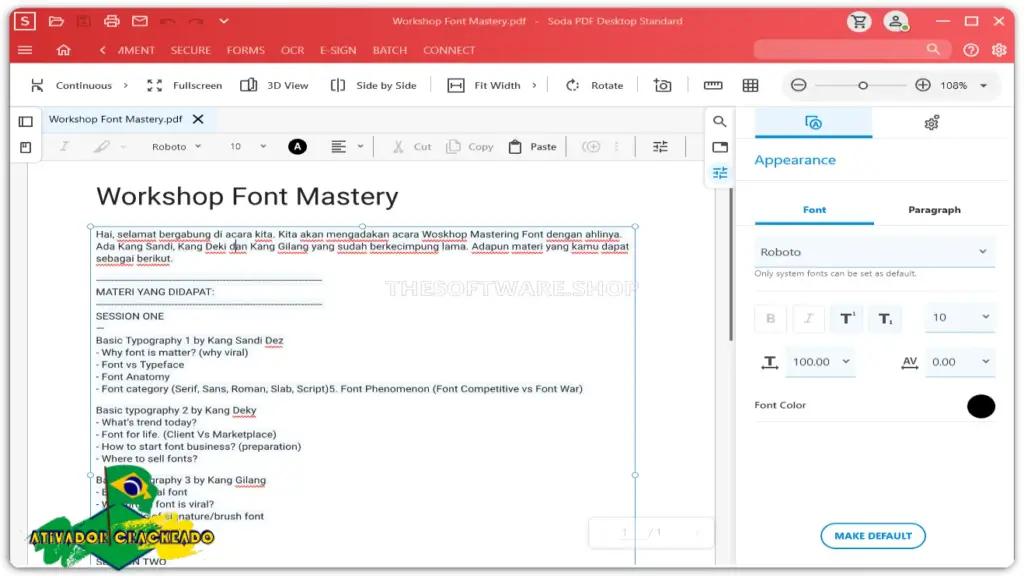Toggle Italic in Appearance panel
The height and width of the screenshot is (576, 1024).
coord(808,319)
